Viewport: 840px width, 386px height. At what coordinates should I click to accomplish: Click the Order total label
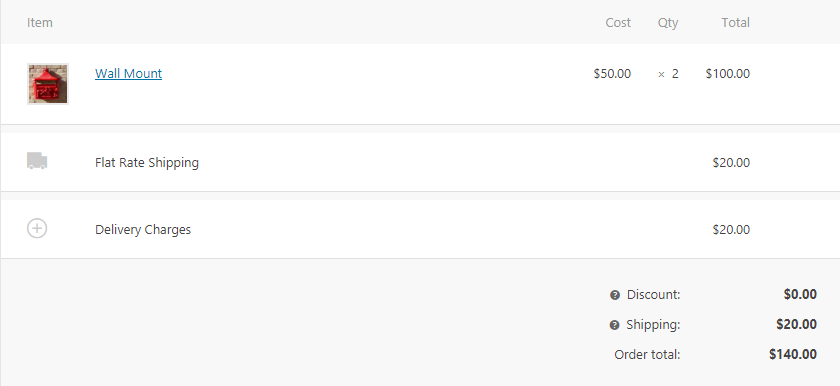click(647, 354)
